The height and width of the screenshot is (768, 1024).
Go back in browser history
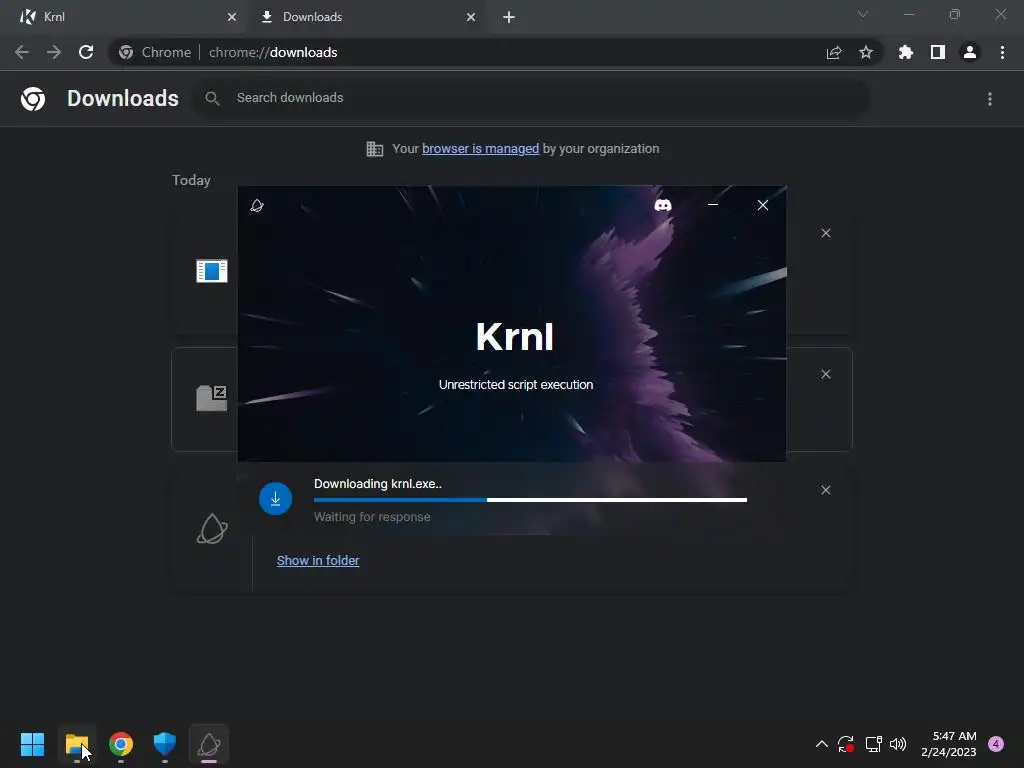(x=22, y=52)
